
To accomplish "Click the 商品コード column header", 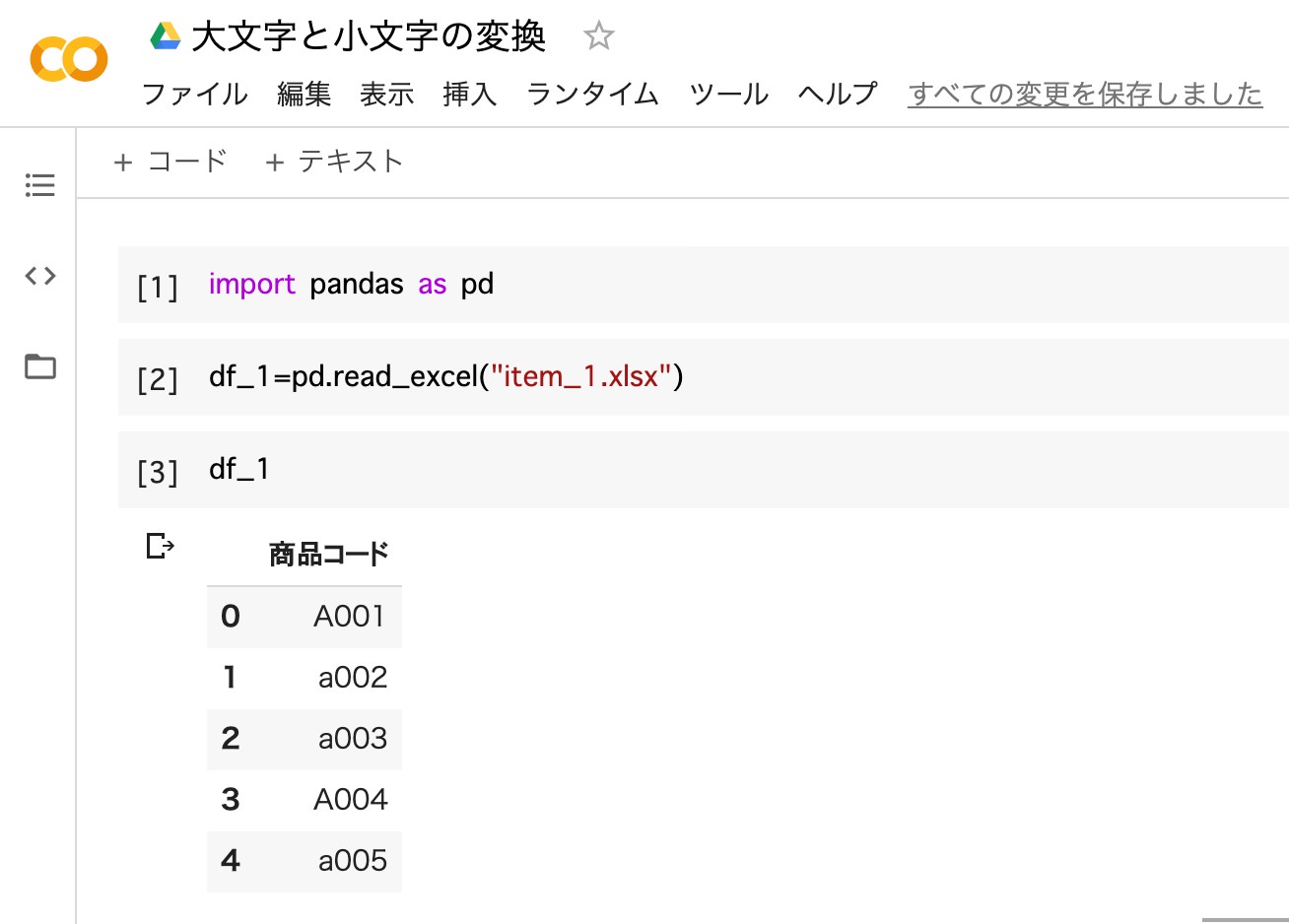I will coord(329,555).
